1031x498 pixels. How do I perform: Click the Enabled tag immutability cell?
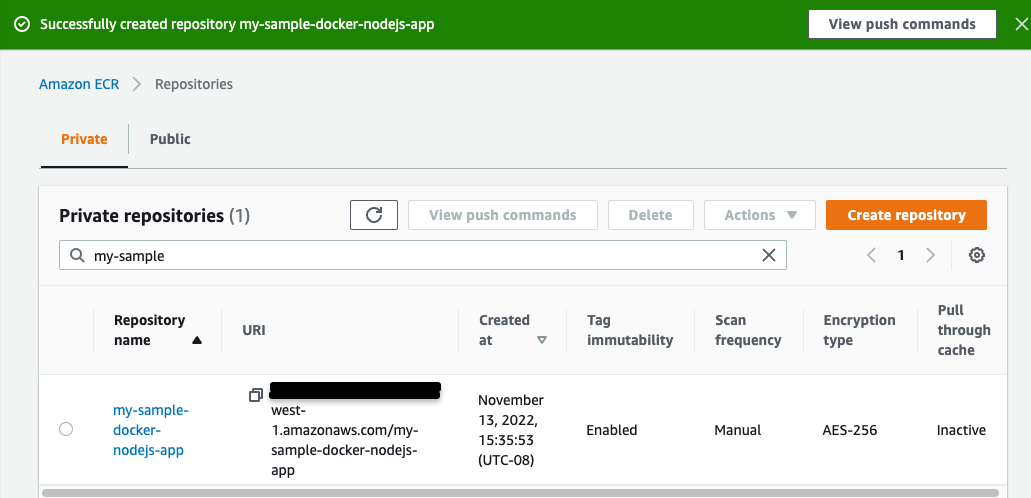click(x=611, y=430)
